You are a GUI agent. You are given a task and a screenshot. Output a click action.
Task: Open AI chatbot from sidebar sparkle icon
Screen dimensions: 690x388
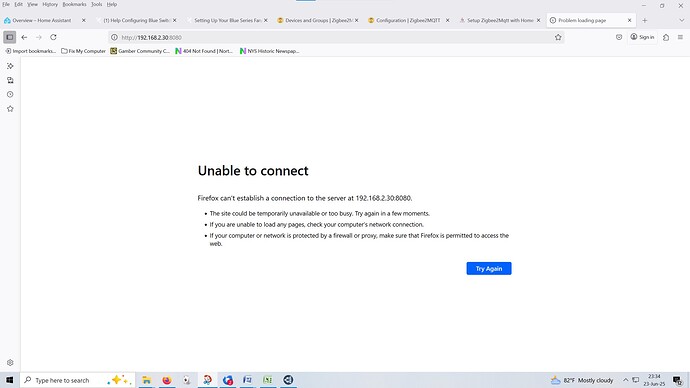(10, 66)
